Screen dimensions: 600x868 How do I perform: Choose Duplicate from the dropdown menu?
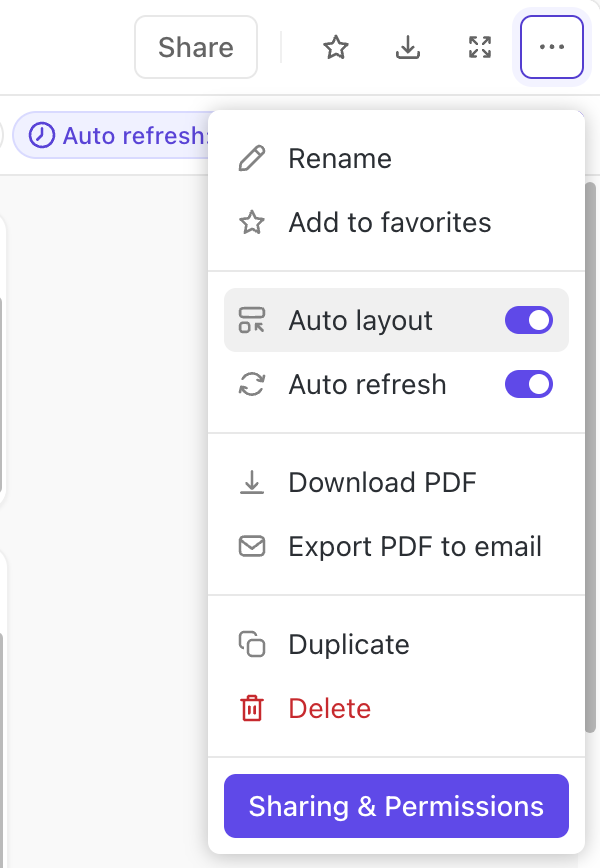click(348, 645)
